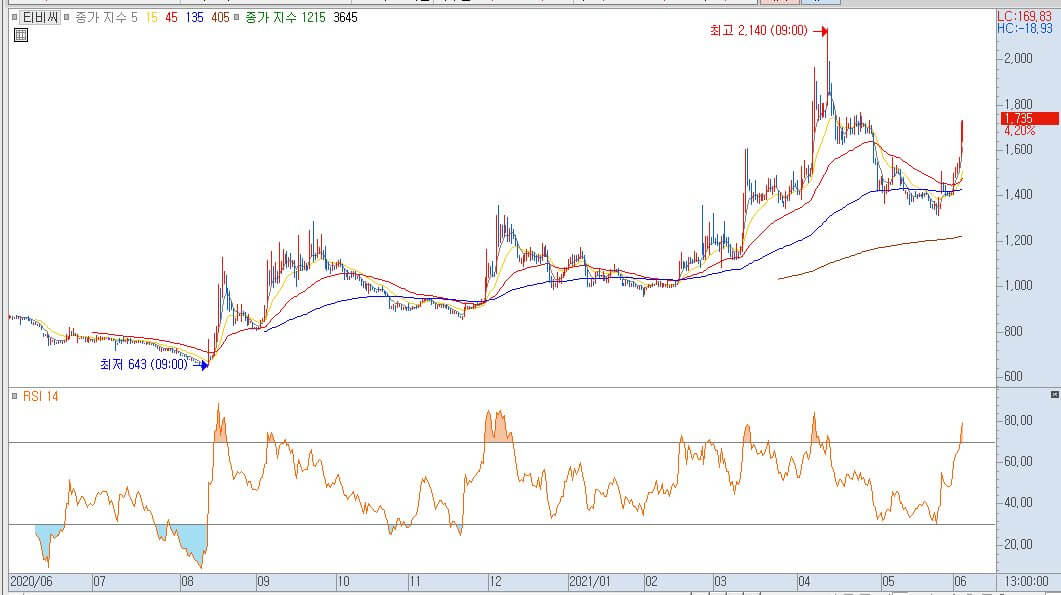
Task: Select the 종가 지수 5 moving average label
Action: tap(106, 18)
